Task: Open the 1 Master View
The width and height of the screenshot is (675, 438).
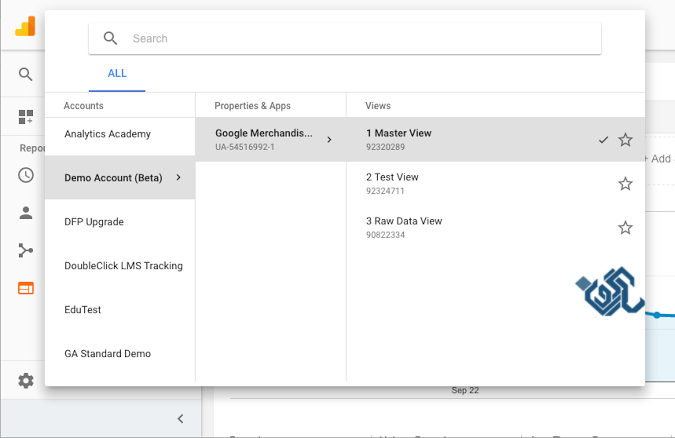Action: click(x=496, y=140)
